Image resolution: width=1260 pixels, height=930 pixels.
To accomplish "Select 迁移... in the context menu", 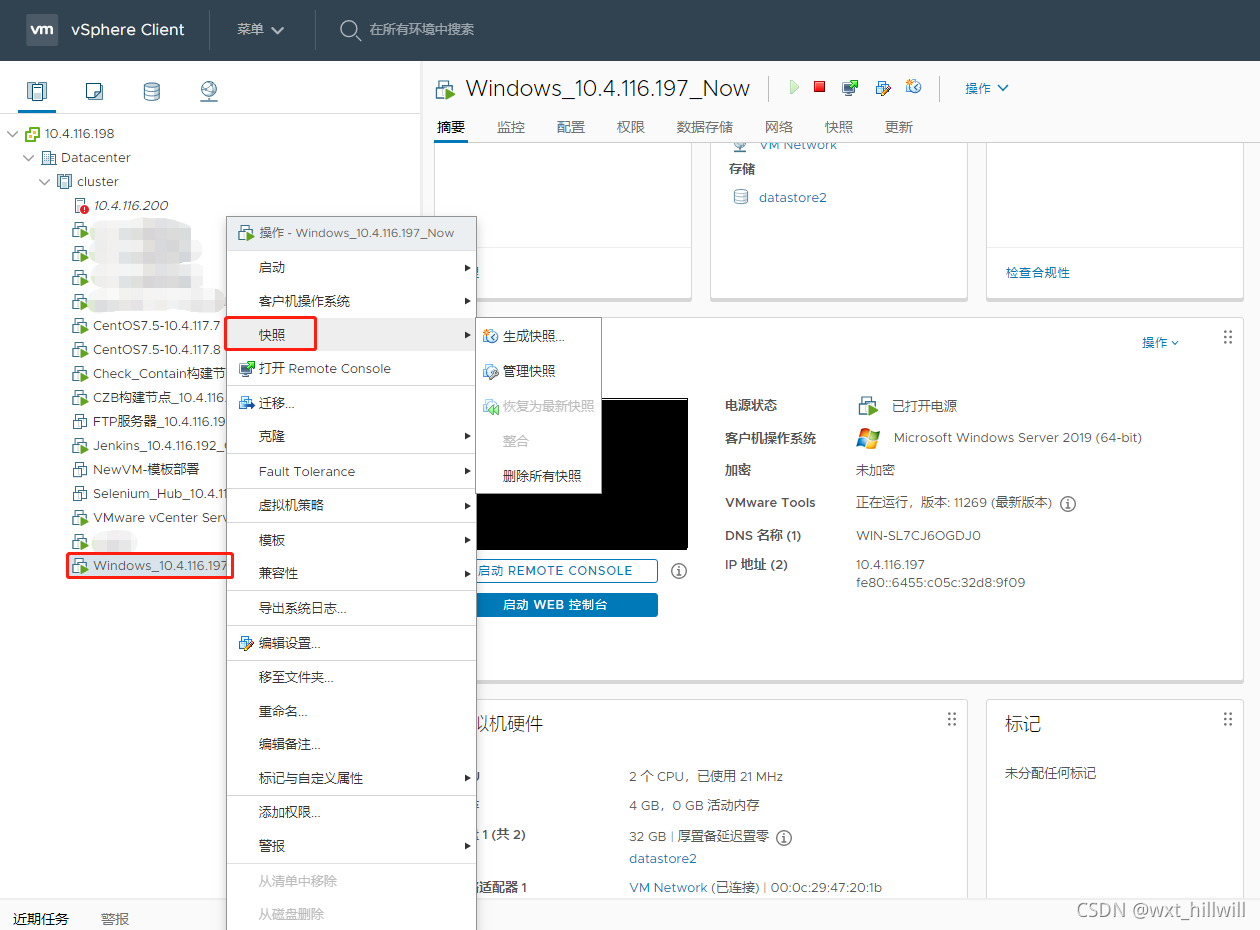I will (x=352, y=403).
